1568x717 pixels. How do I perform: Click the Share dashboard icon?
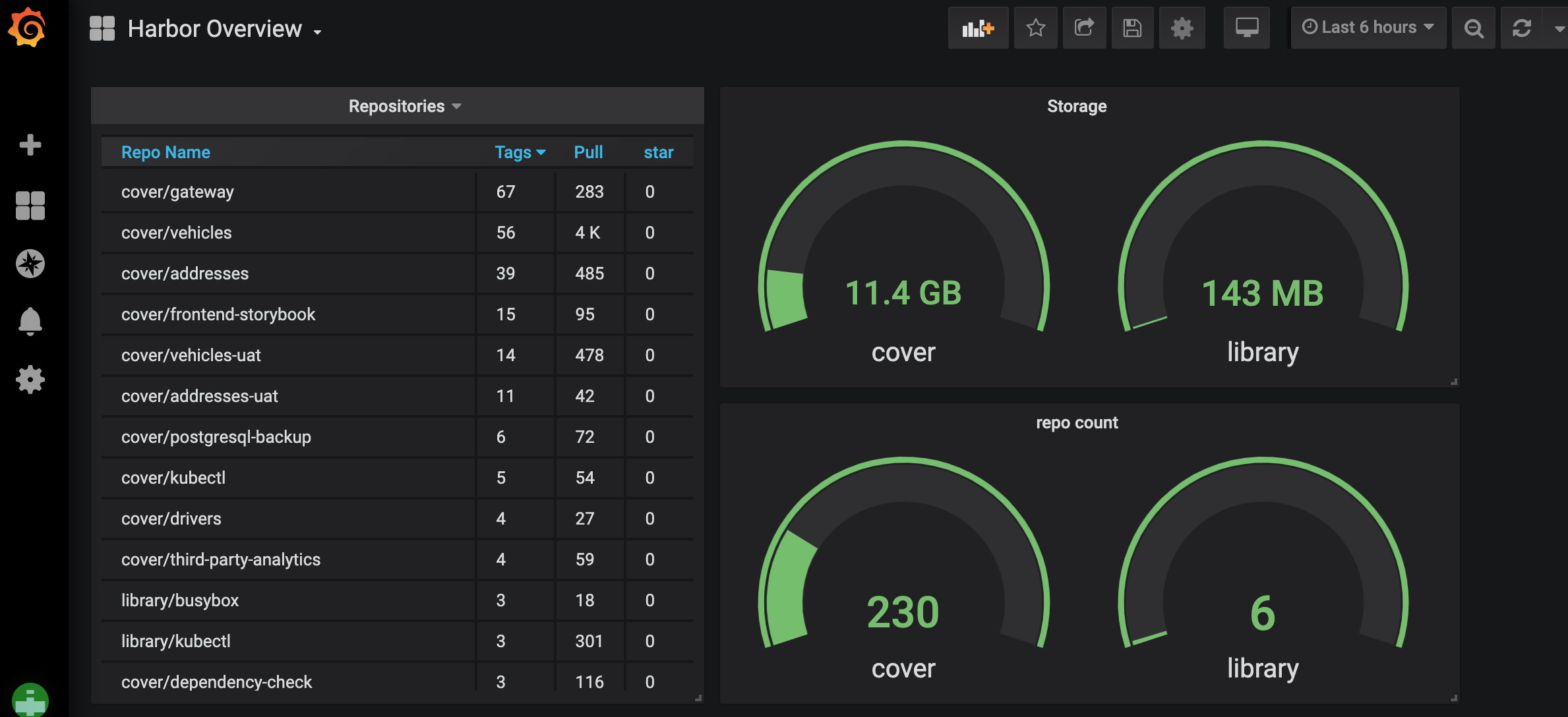1084,28
